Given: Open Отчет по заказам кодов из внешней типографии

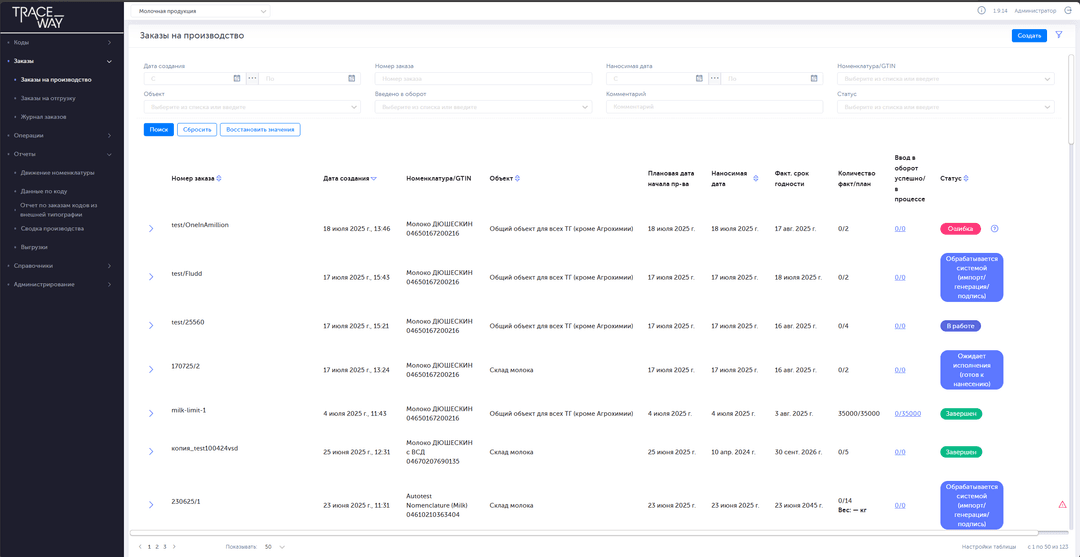Looking at the screenshot, I should [x=61, y=209].
